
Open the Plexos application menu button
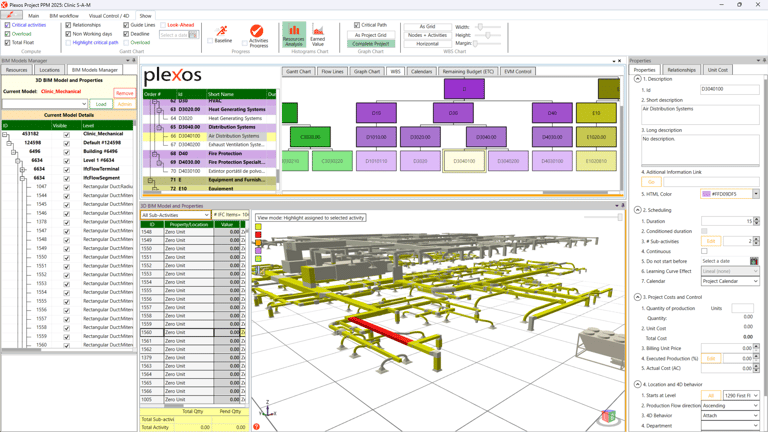tap(11, 15)
